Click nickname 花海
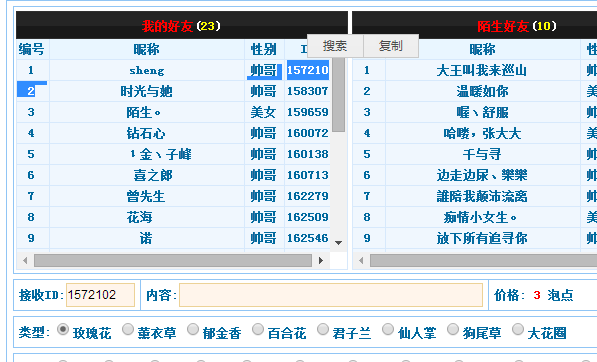The width and height of the screenshot is (597, 362). point(140,217)
